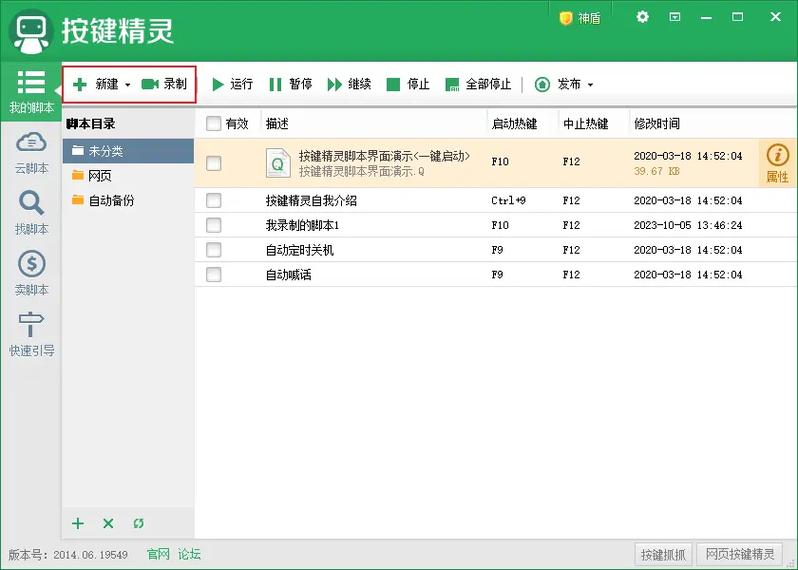Open the 快速引导 quick guide

(31, 334)
